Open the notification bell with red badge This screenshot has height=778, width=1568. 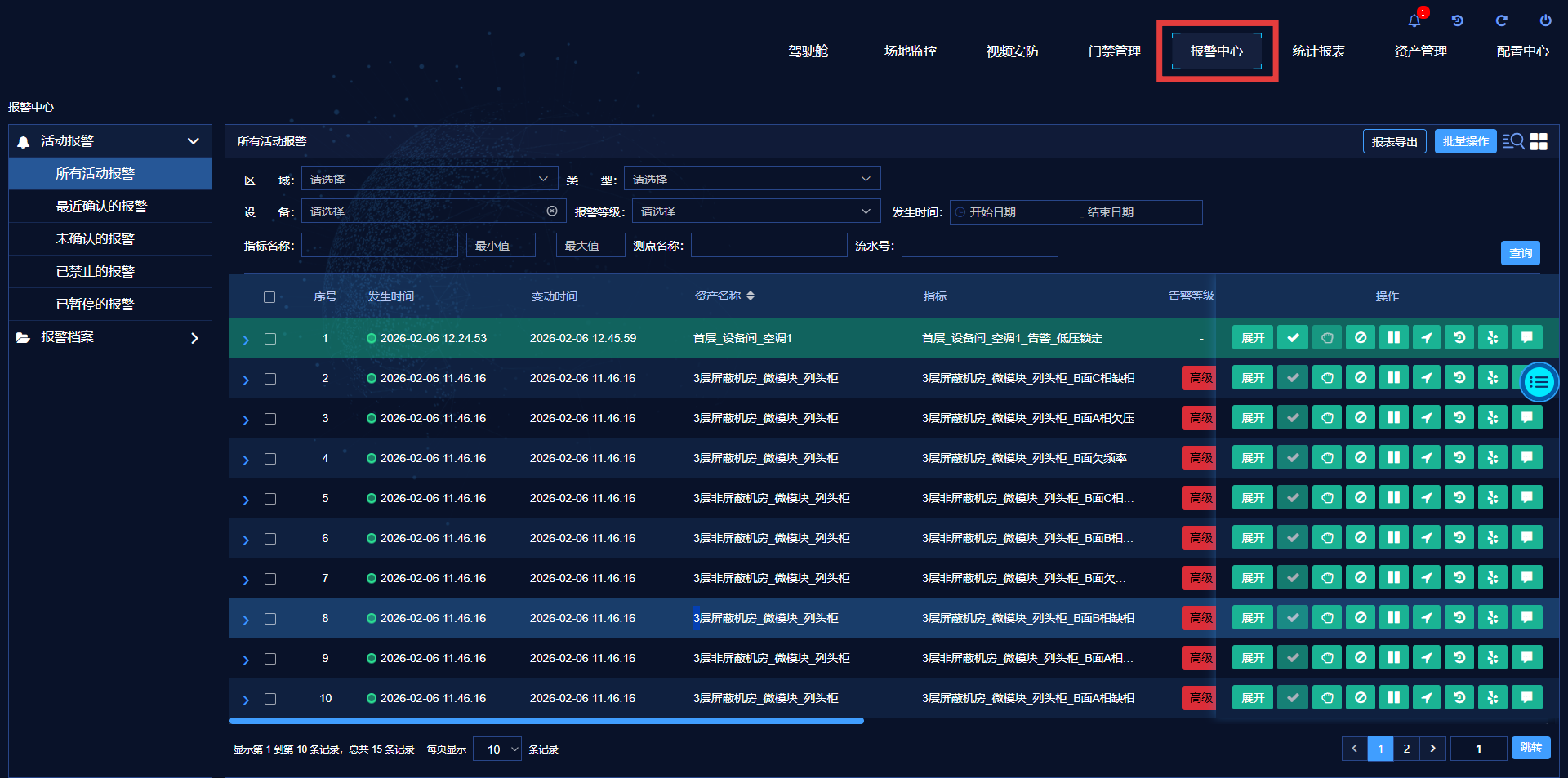pyautogui.click(x=1414, y=21)
